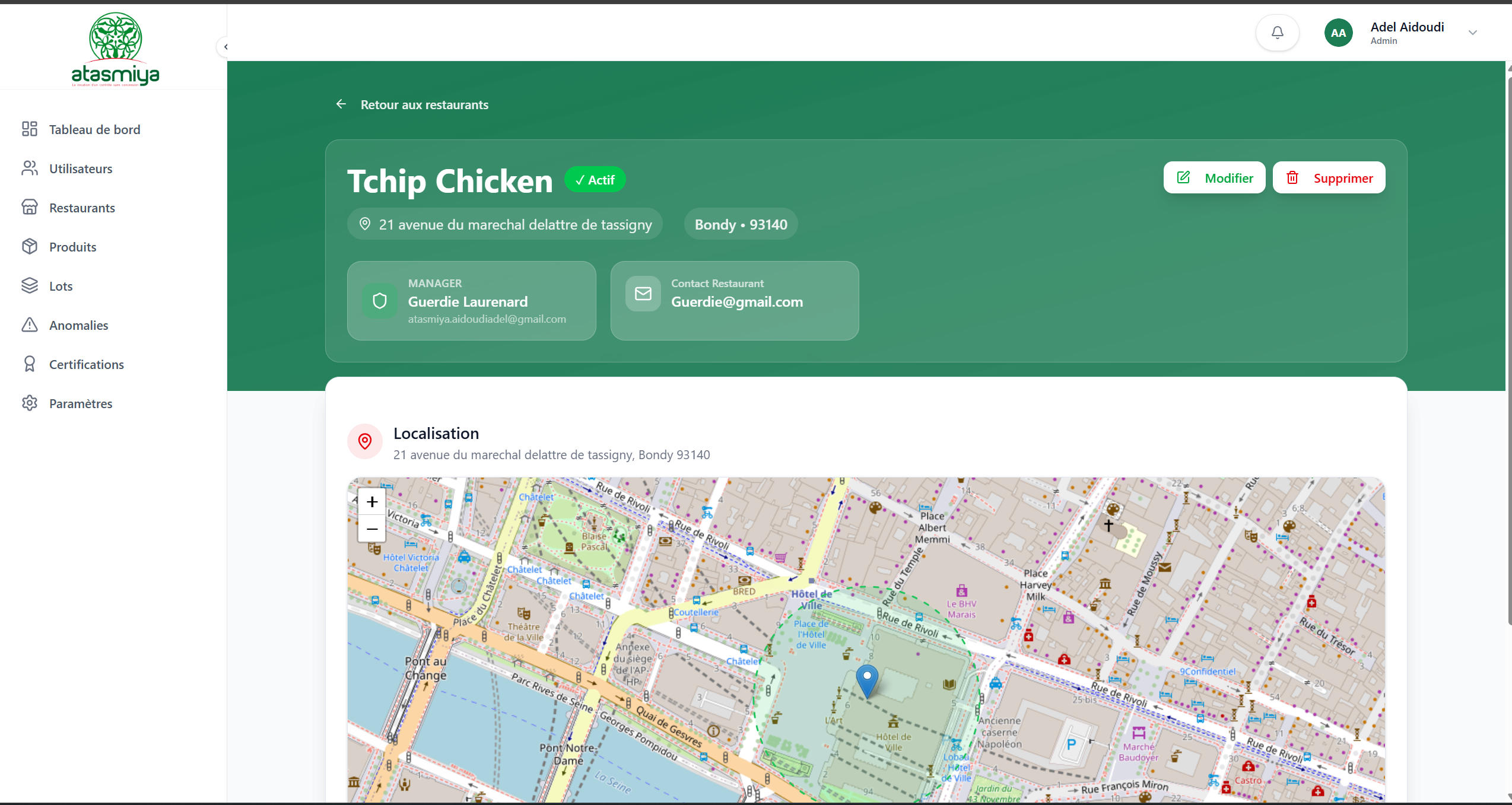Click the Lots layers icon

[x=30, y=286]
